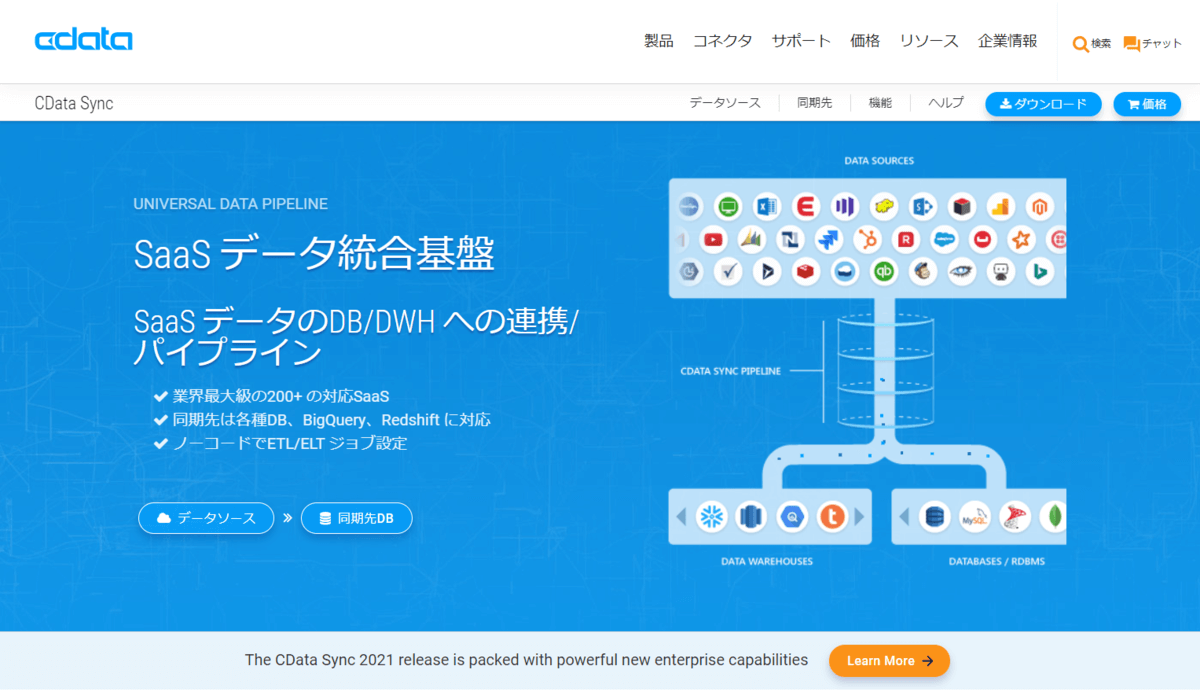
Task: Open the サポート menu
Action: tap(801, 41)
